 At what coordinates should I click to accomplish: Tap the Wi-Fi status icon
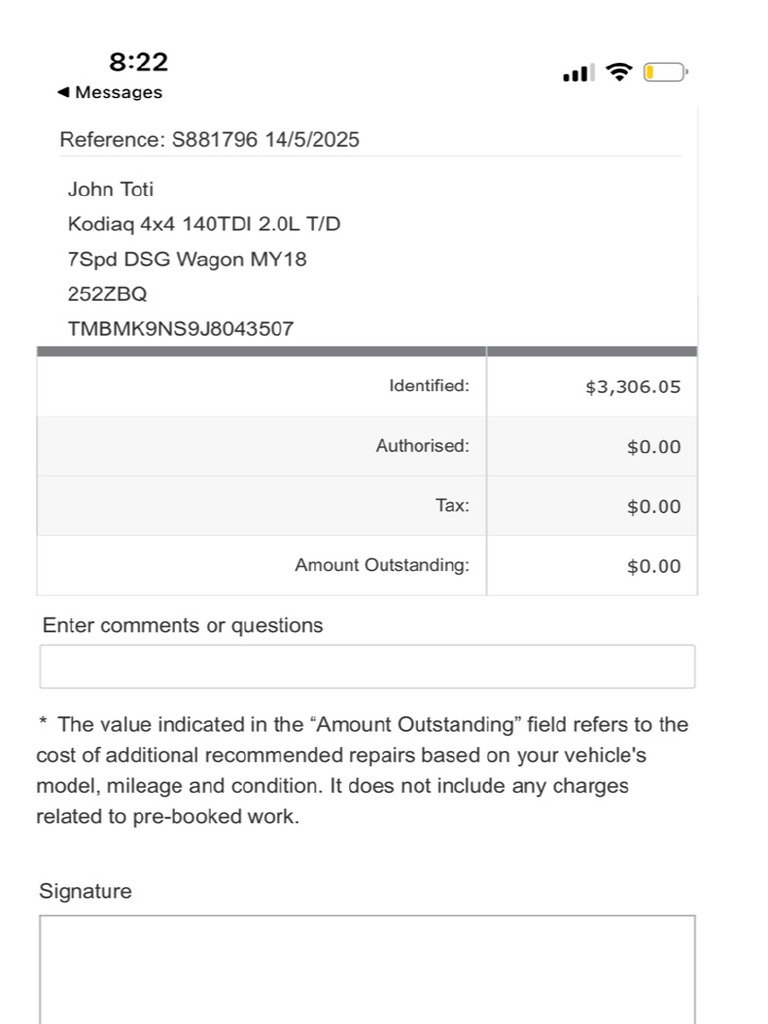pyautogui.click(x=618, y=72)
